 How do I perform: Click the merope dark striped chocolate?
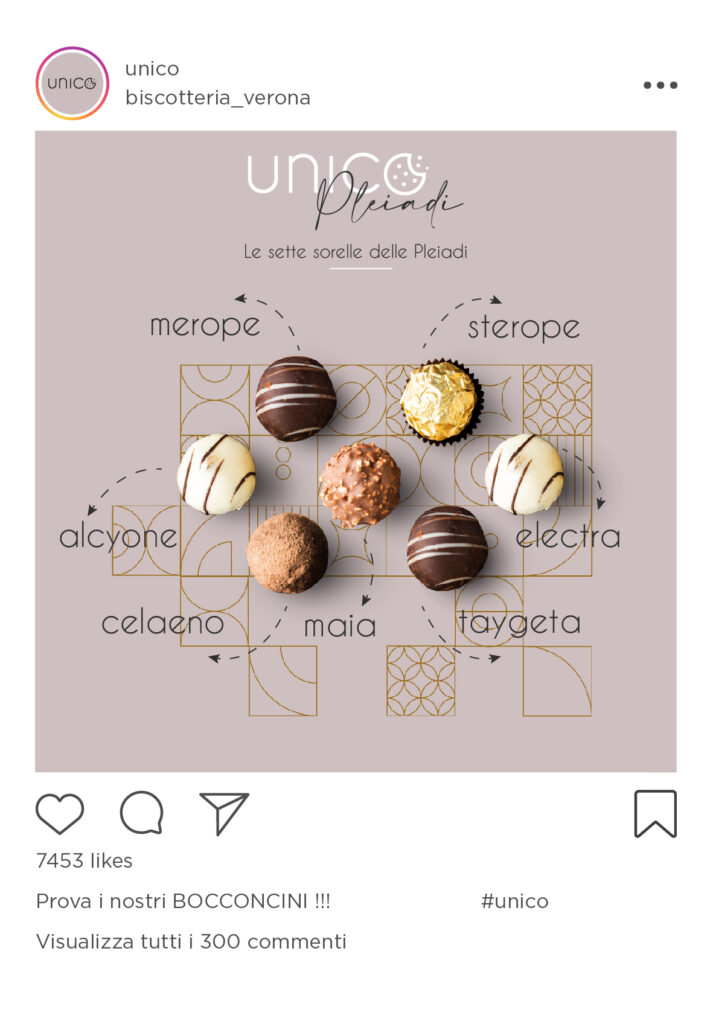click(x=295, y=398)
